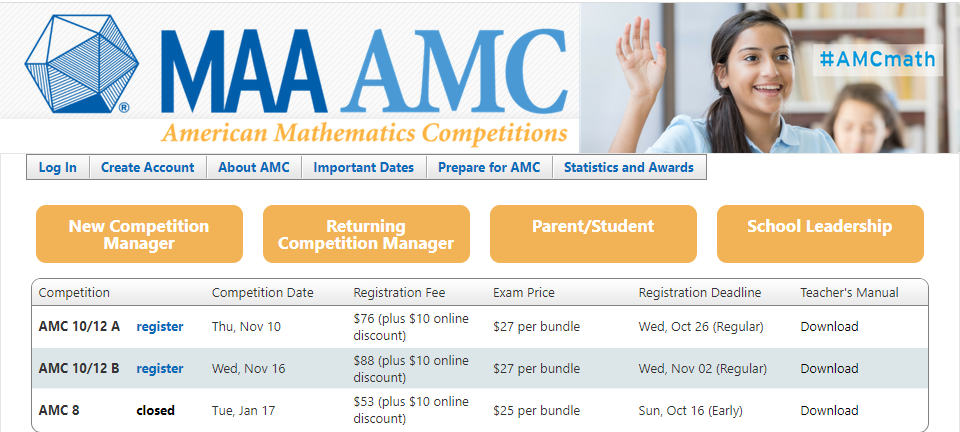Download AMC 10/12 A Teacher's Manual
Screen dimensions: 960x432
pos(829,326)
